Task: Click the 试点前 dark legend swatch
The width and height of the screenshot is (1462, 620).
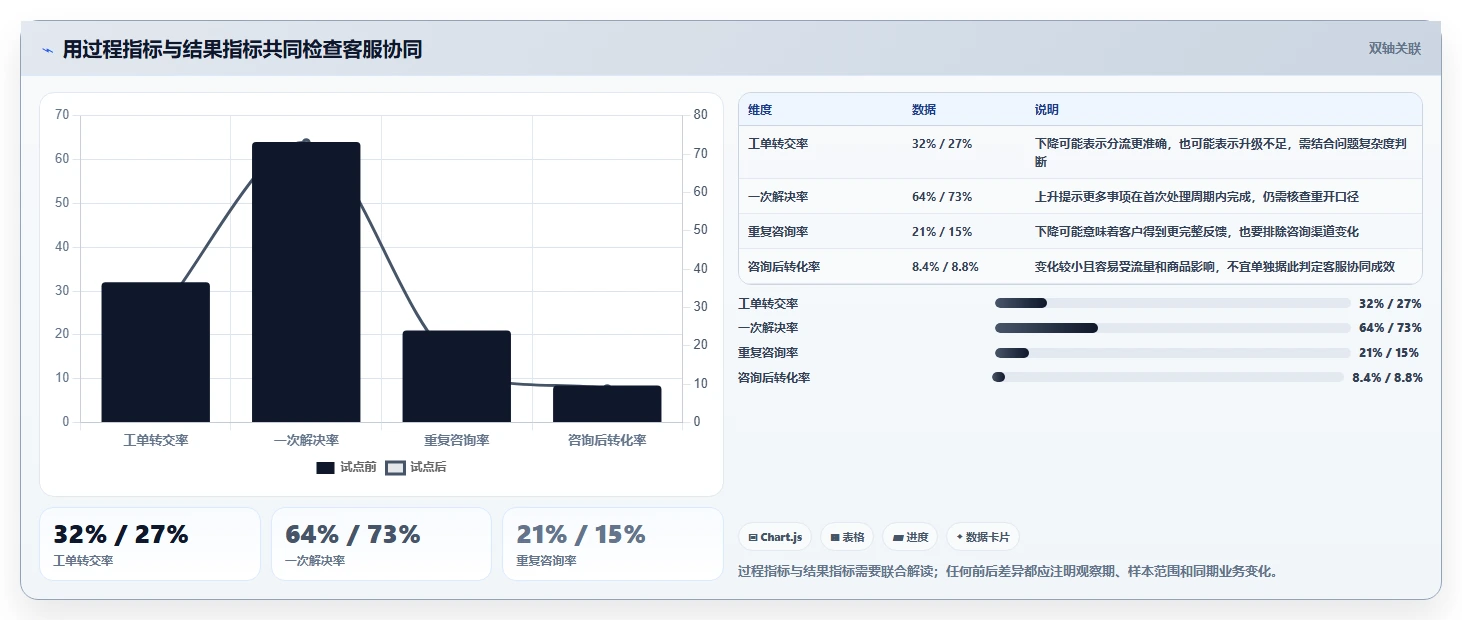Action: [325, 468]
